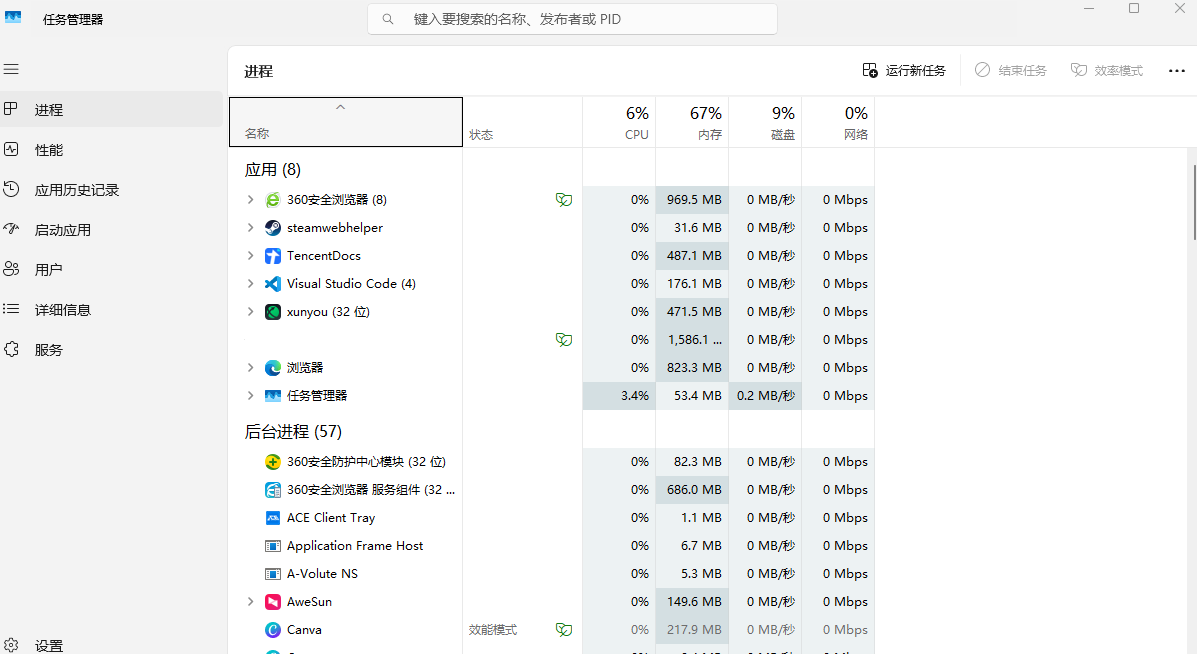Expand the Visual Studio Code (4) group
The image size is (1197, 654).
[250, 284]
